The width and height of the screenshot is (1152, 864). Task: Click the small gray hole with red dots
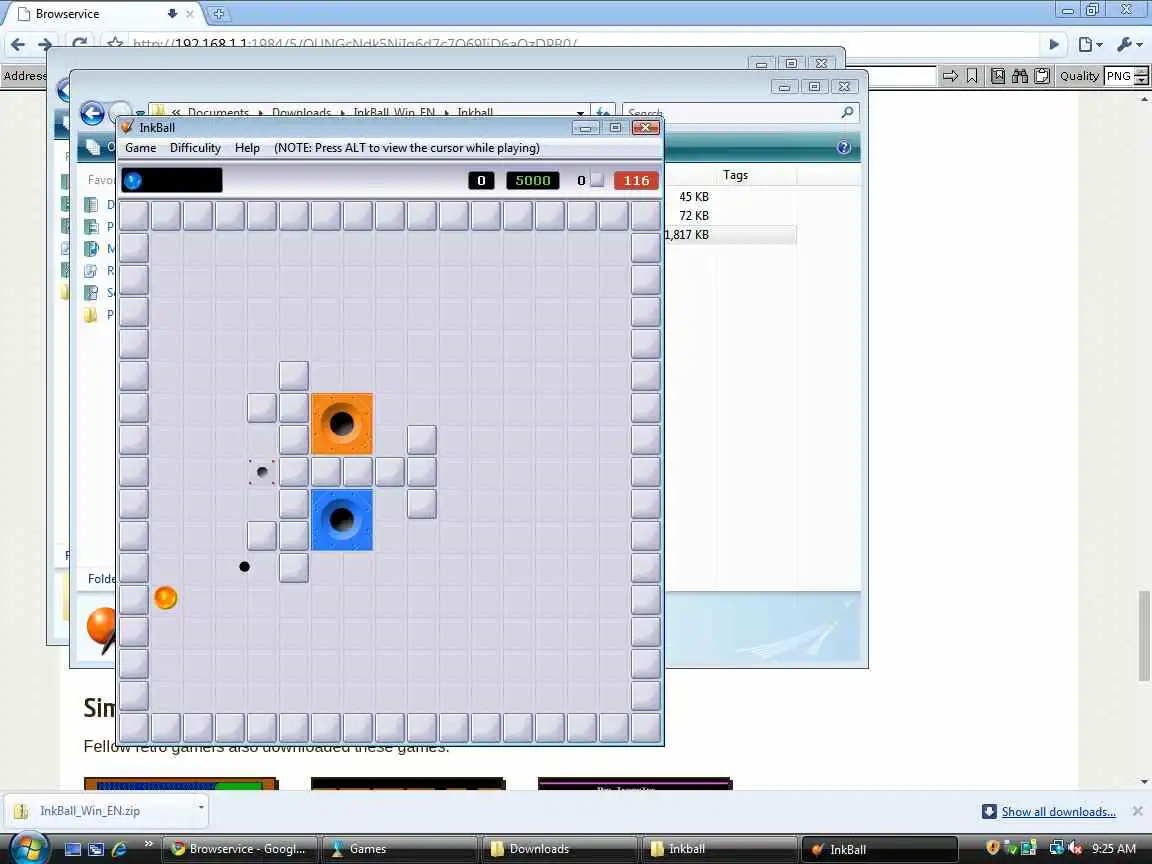click(262, 472)
